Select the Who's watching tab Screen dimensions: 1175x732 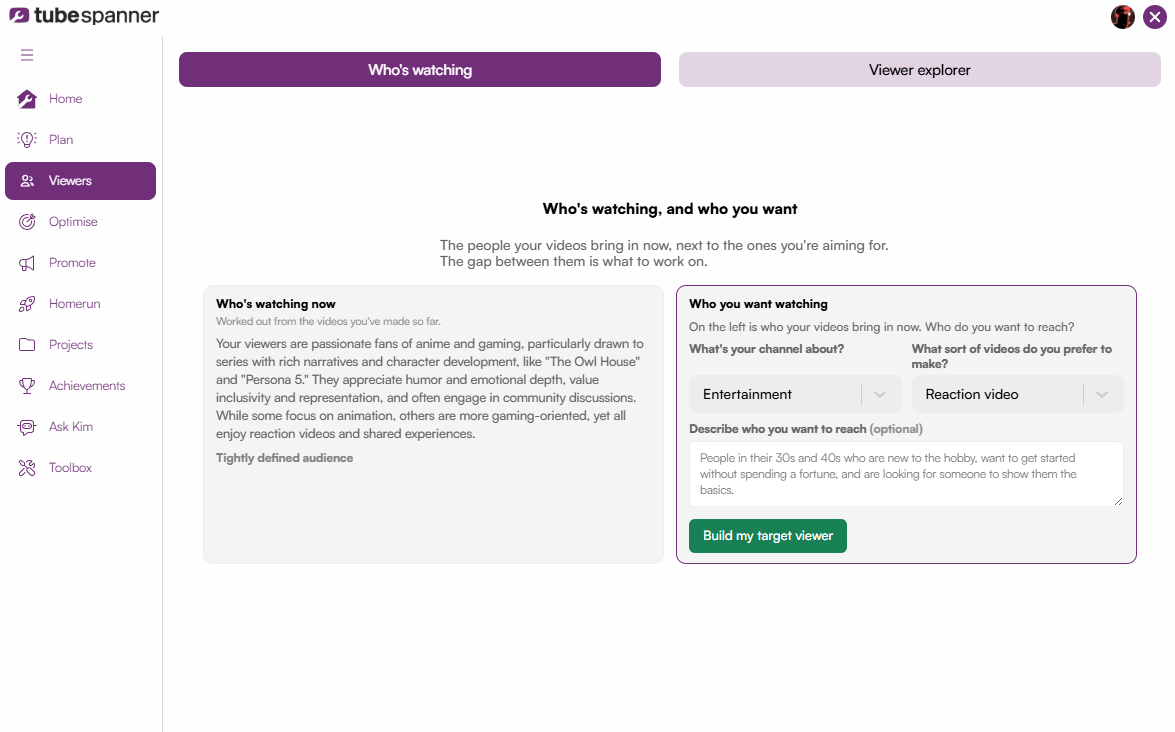pyautogui.click(x=420, y=70)
